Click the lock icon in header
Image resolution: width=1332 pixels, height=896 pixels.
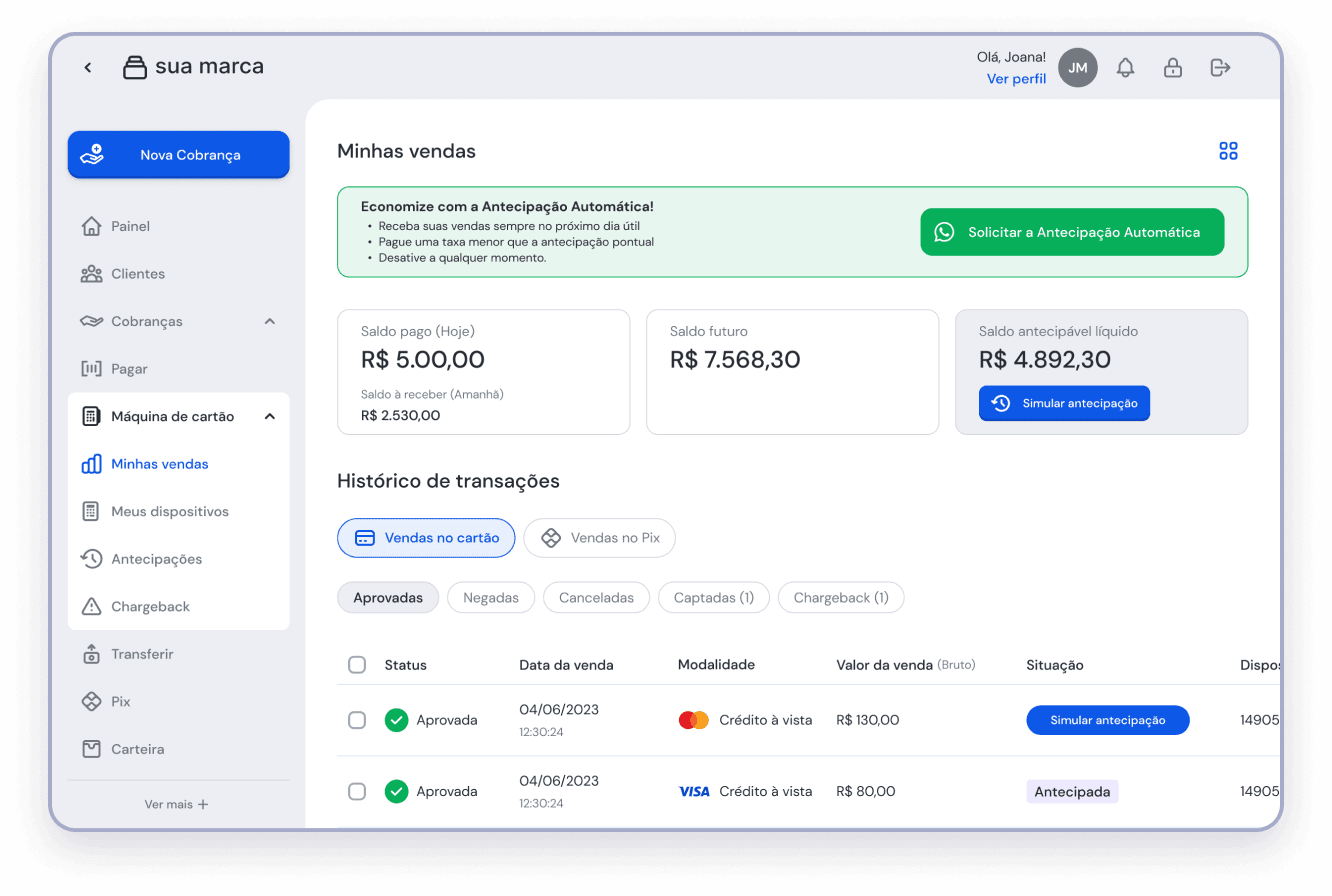1173,68
